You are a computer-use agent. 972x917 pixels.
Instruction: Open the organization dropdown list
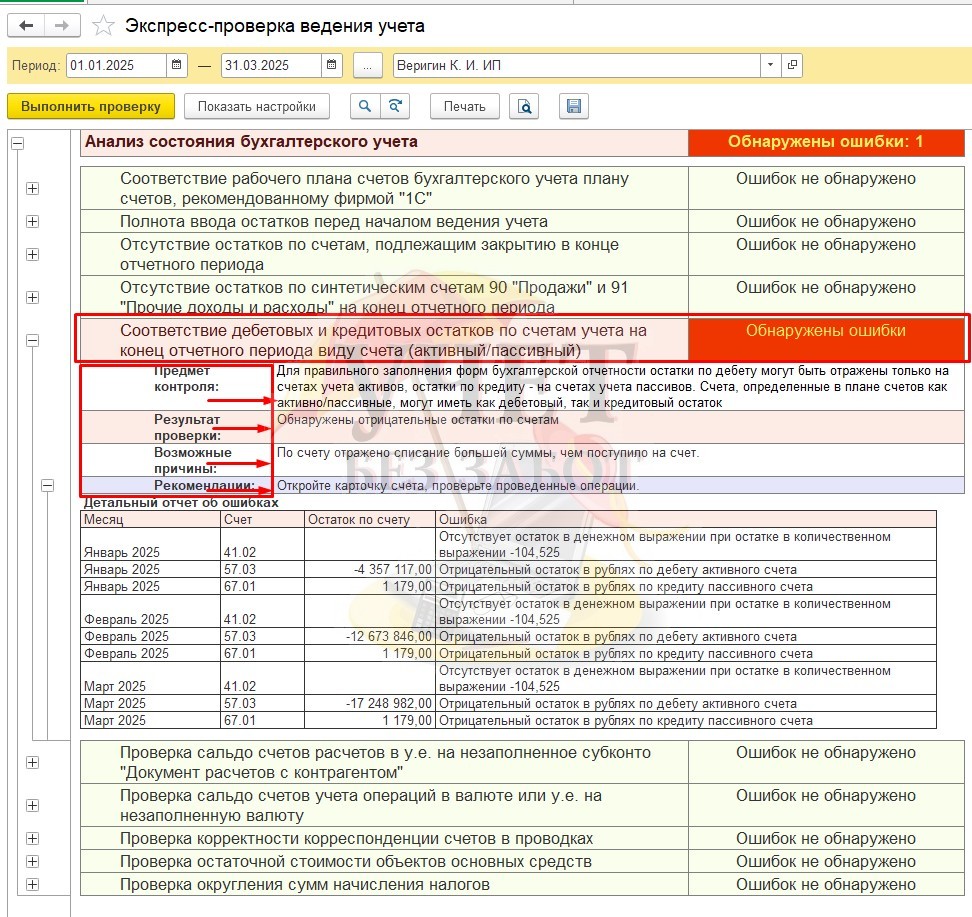[770, 66]
